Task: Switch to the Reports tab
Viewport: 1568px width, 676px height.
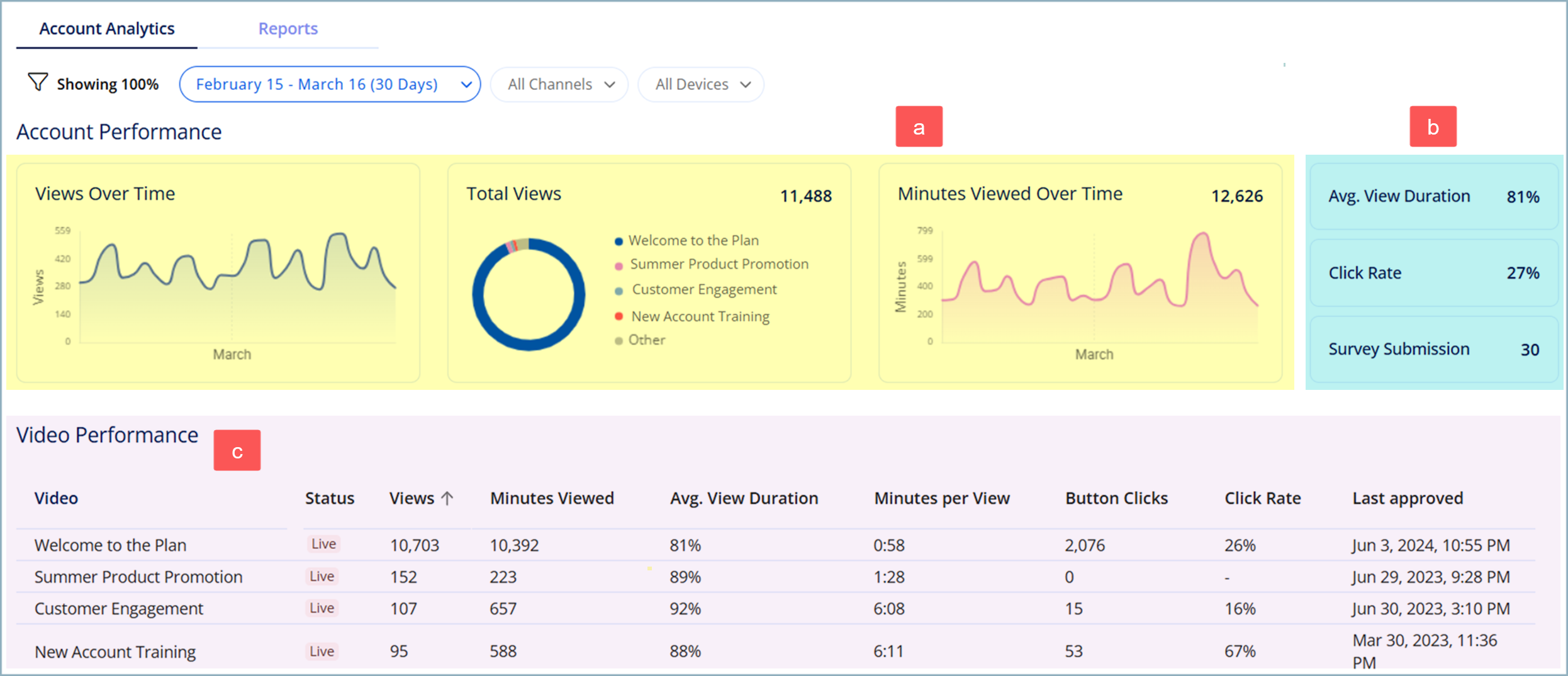Action: (288, 29)
